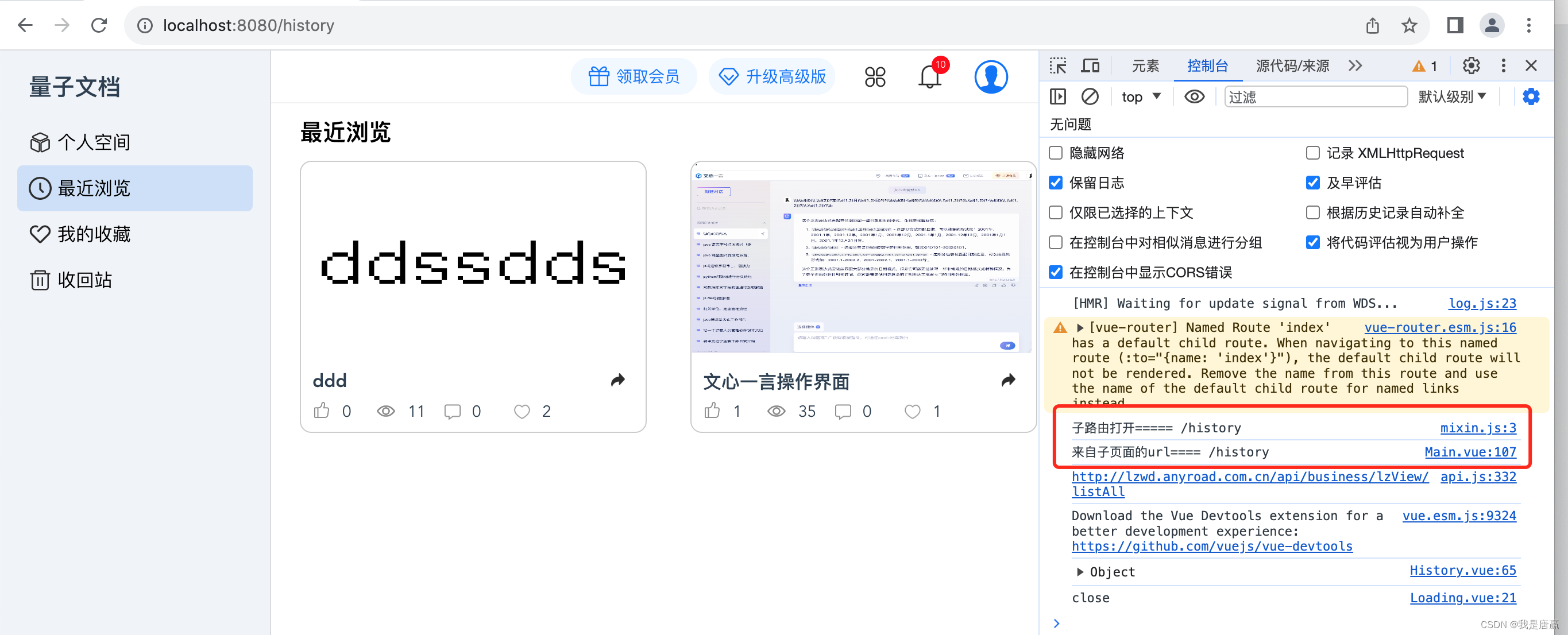Click 领取会员 button
This screenshot has height=635, width=1568.
(x=634, y=76)
